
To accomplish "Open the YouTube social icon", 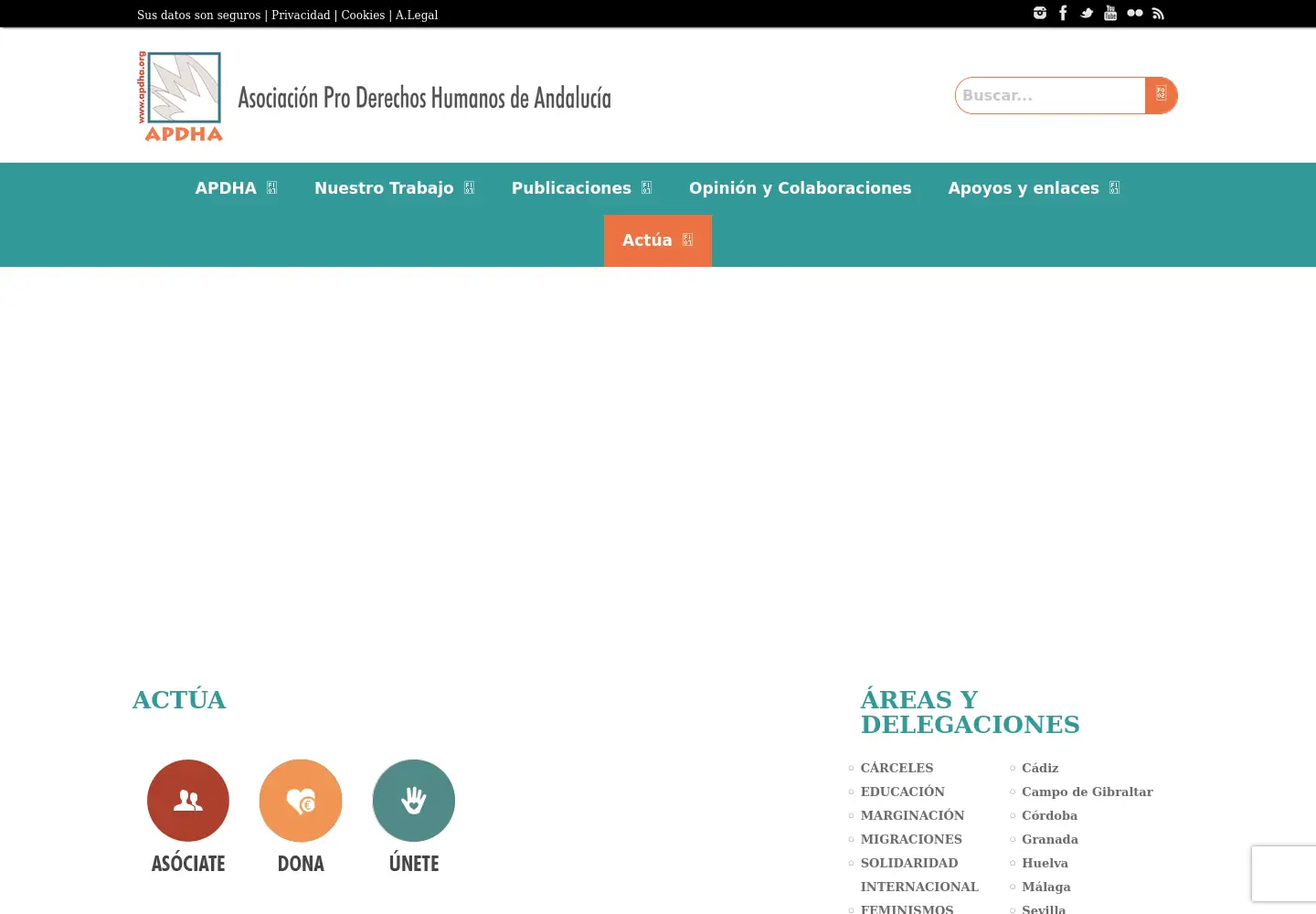I will click(x=1110, y=13).
